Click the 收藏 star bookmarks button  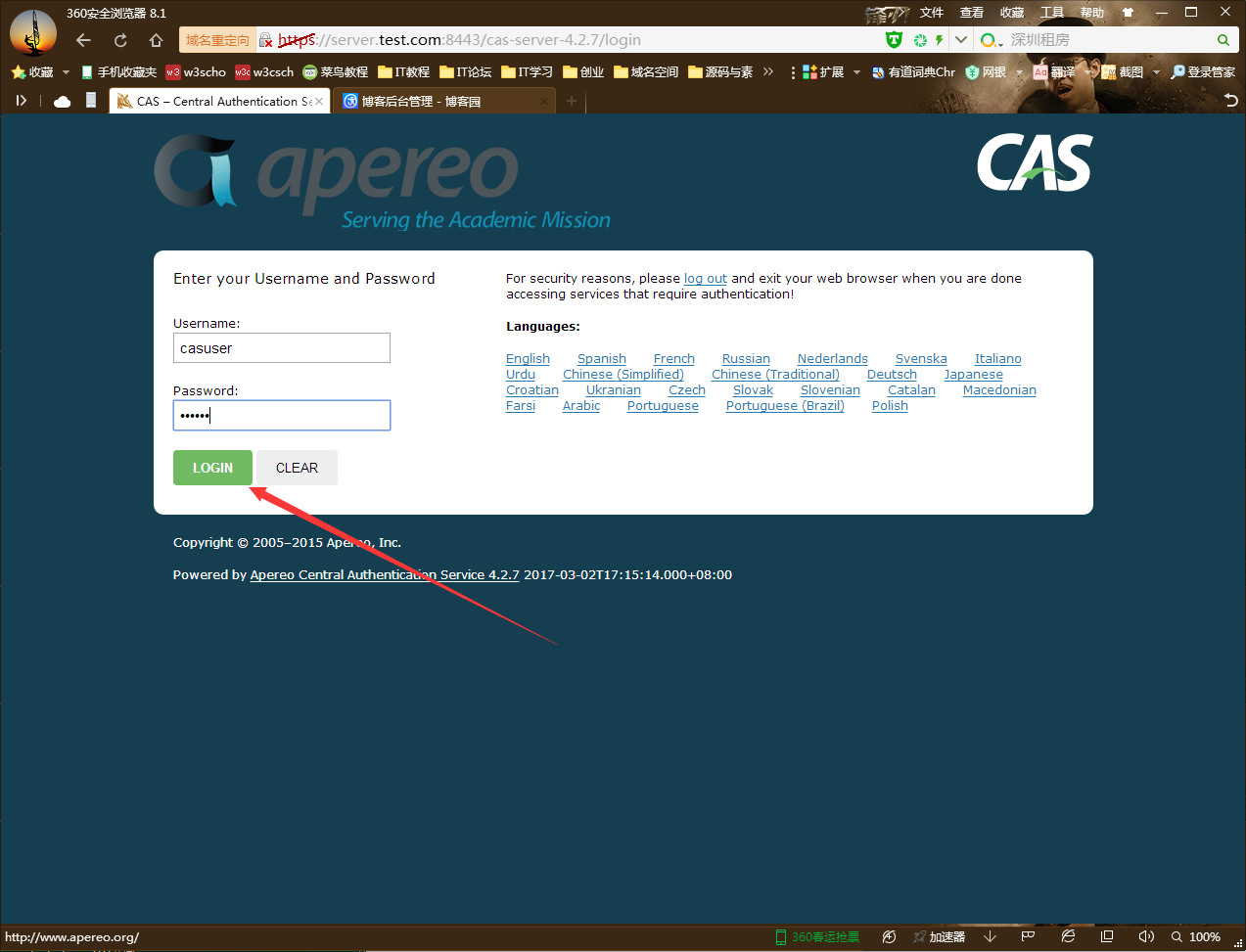click(32, 72)
